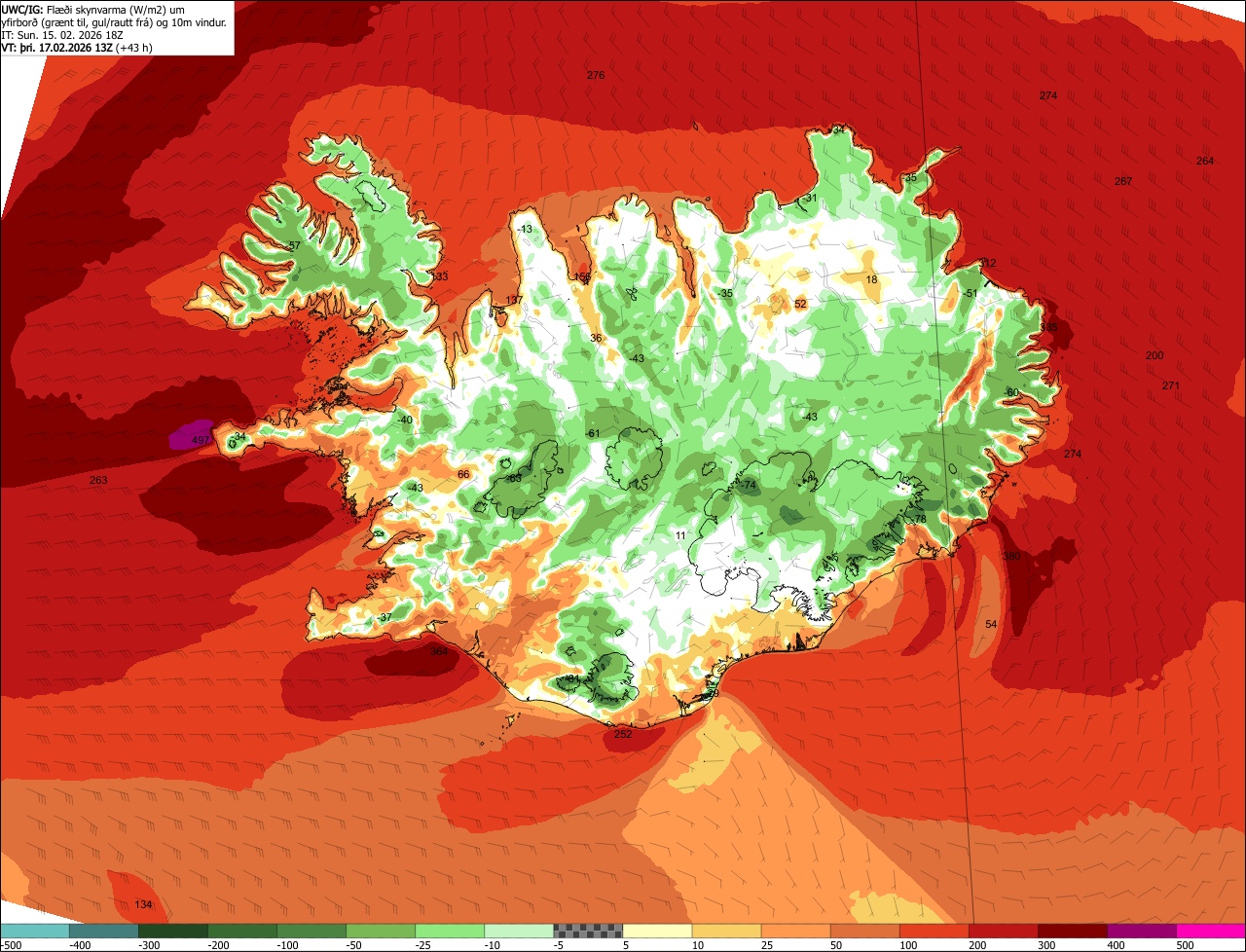Click the map value 52 in the northeast highlands
Screen dimensions: 1246x952
(x=800, y=304)
